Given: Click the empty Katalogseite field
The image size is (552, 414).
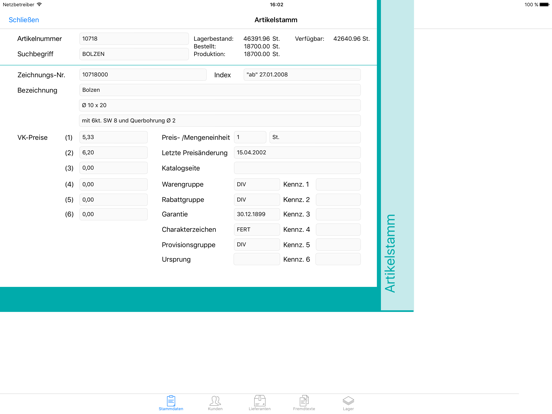Looking at the screenshot, I should (297, 168).
